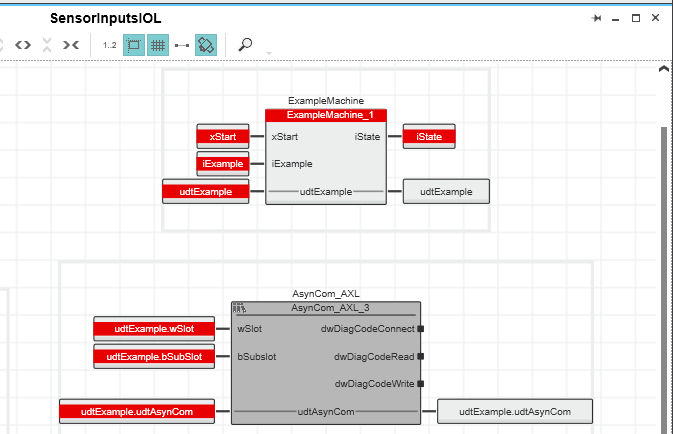Toggle the selection frame display button
This screenshot has height=434, width=673.
tap(133, 45)
